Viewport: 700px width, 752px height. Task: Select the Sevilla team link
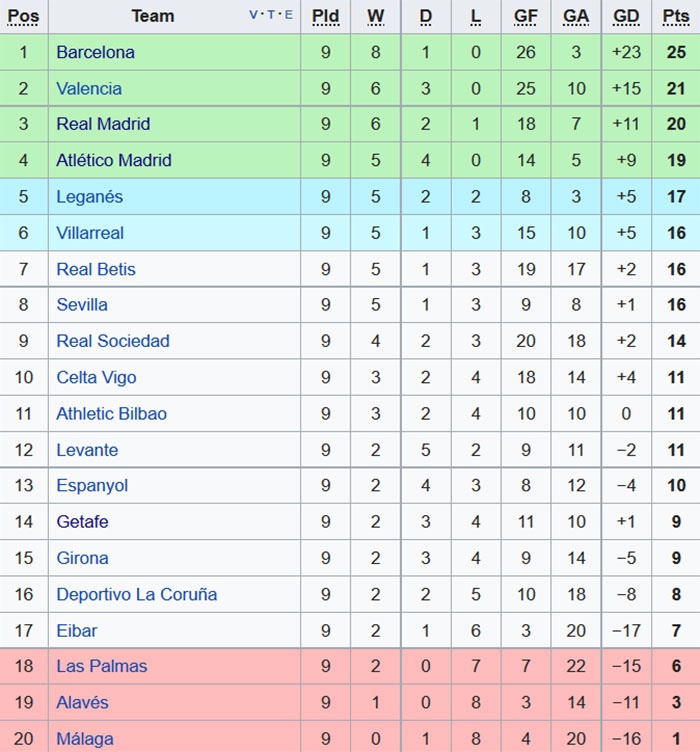click(82, 305)
